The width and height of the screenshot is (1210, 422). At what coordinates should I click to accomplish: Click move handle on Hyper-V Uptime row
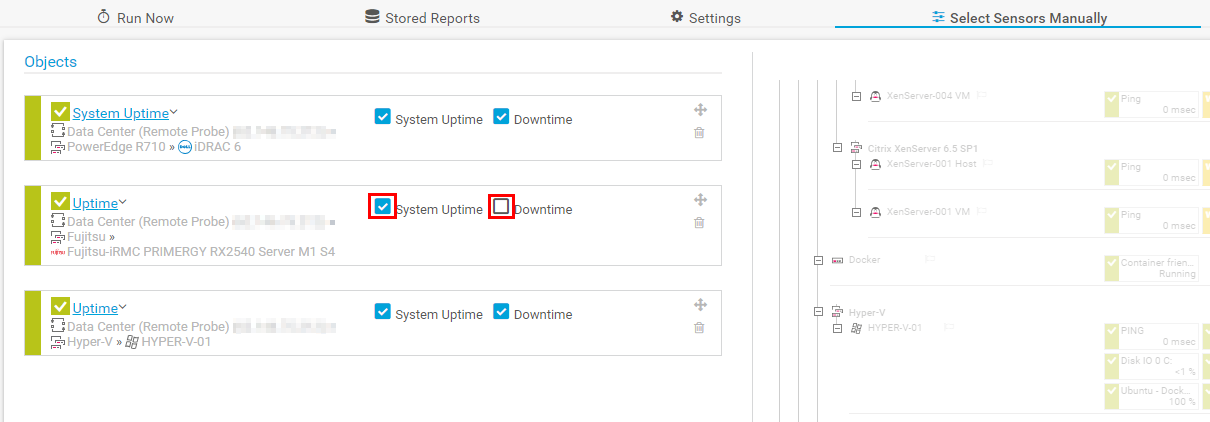[700, 305]
